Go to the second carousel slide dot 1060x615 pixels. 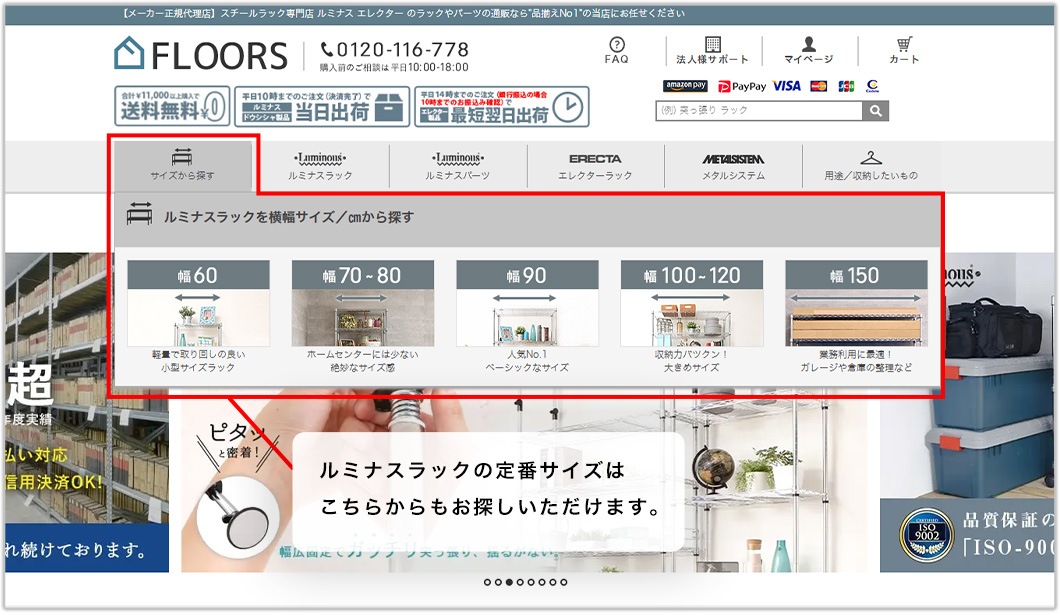tap(498, 582)
